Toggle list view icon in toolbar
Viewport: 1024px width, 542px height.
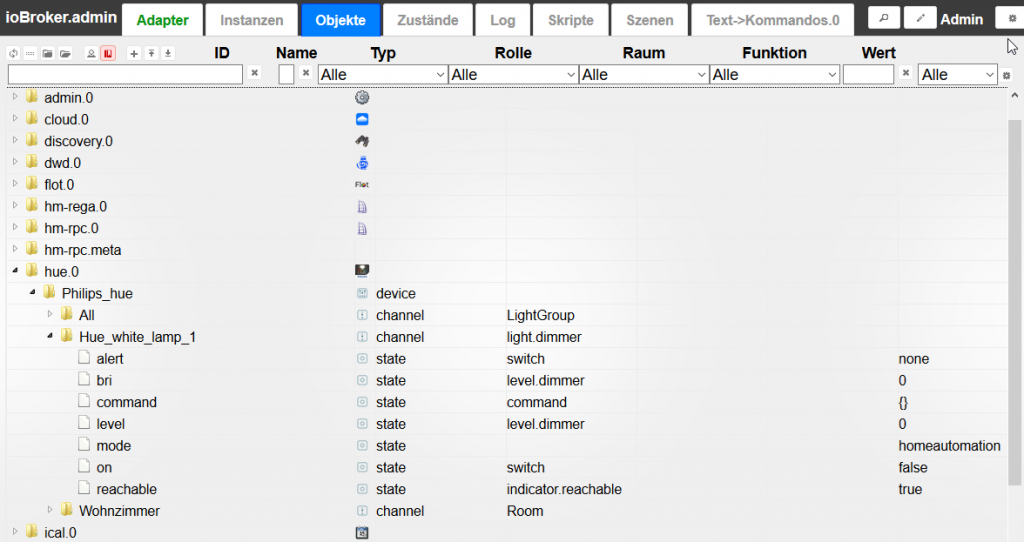(30, 53)
